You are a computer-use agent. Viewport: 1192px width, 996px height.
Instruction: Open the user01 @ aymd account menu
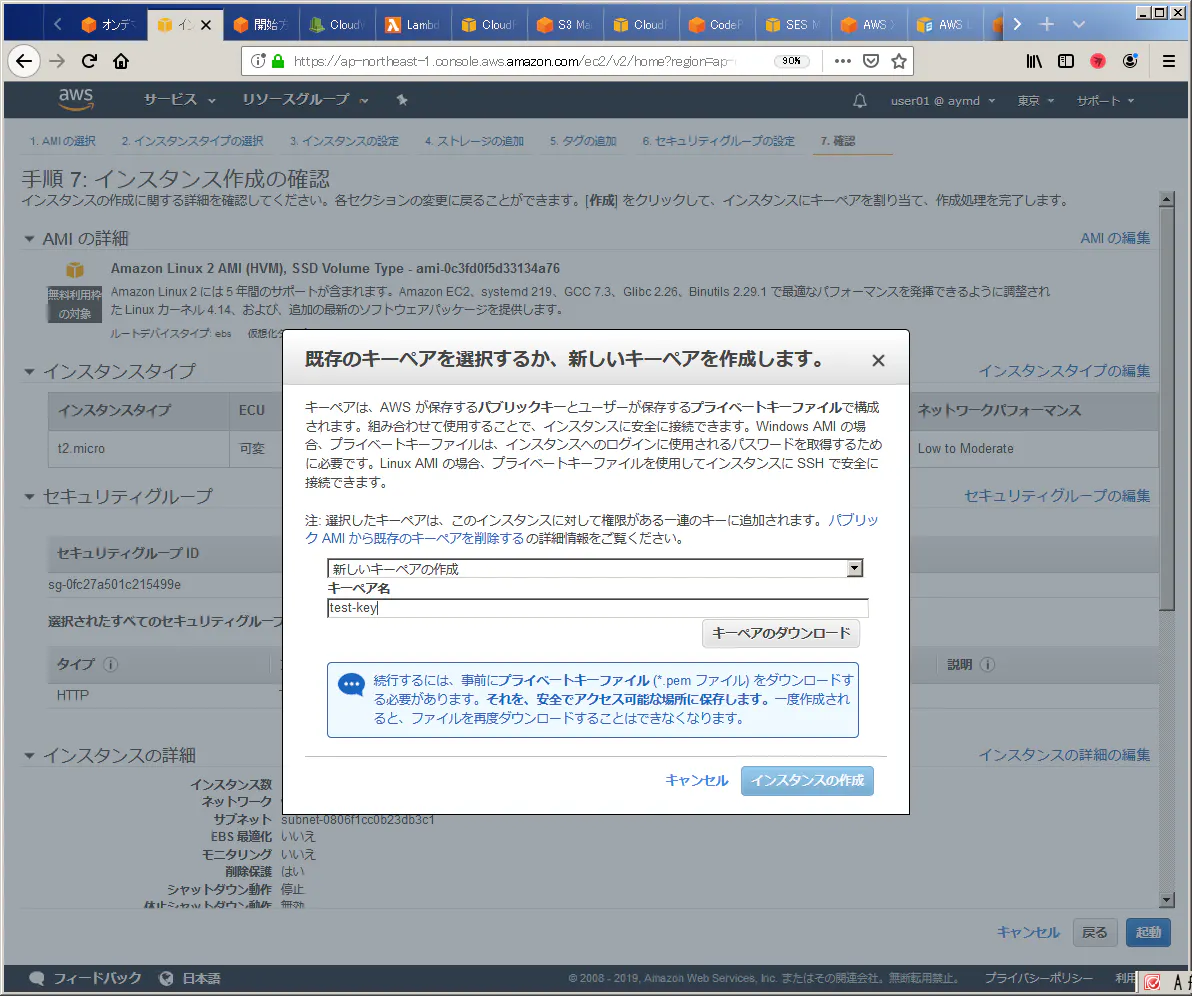click(943, 100)
